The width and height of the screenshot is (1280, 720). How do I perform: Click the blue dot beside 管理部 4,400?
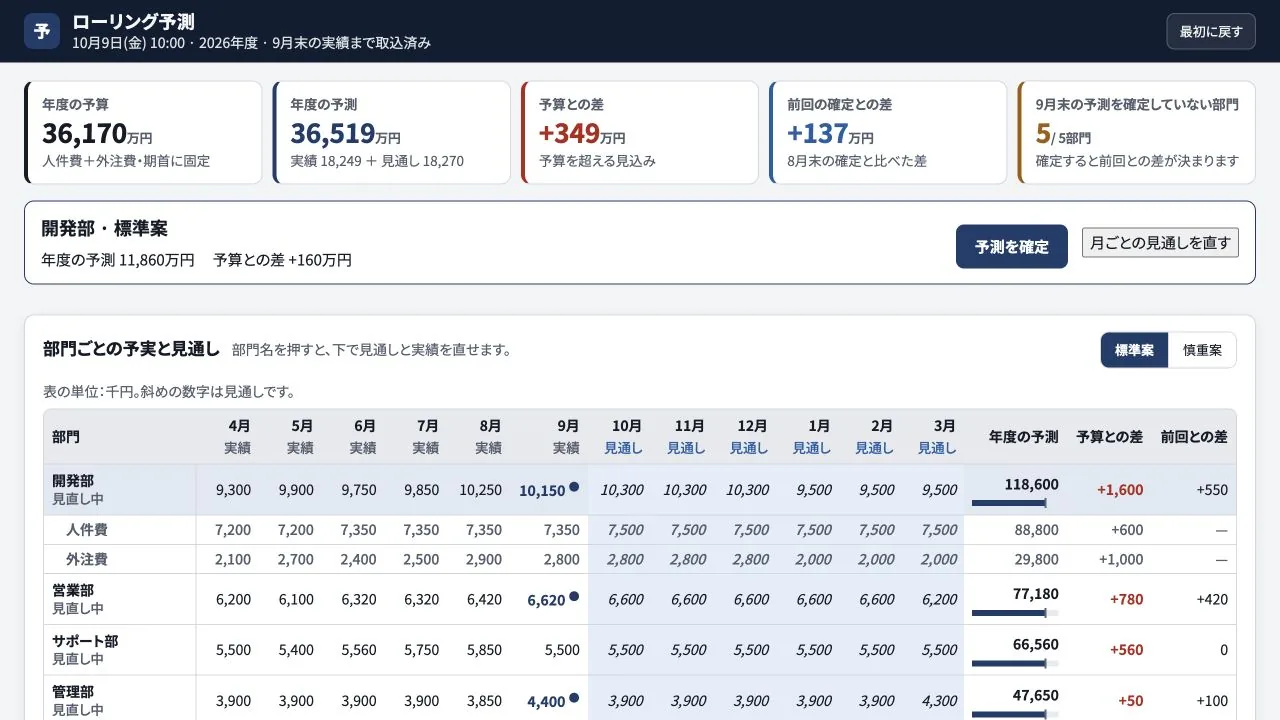click(x=574, y=698)
